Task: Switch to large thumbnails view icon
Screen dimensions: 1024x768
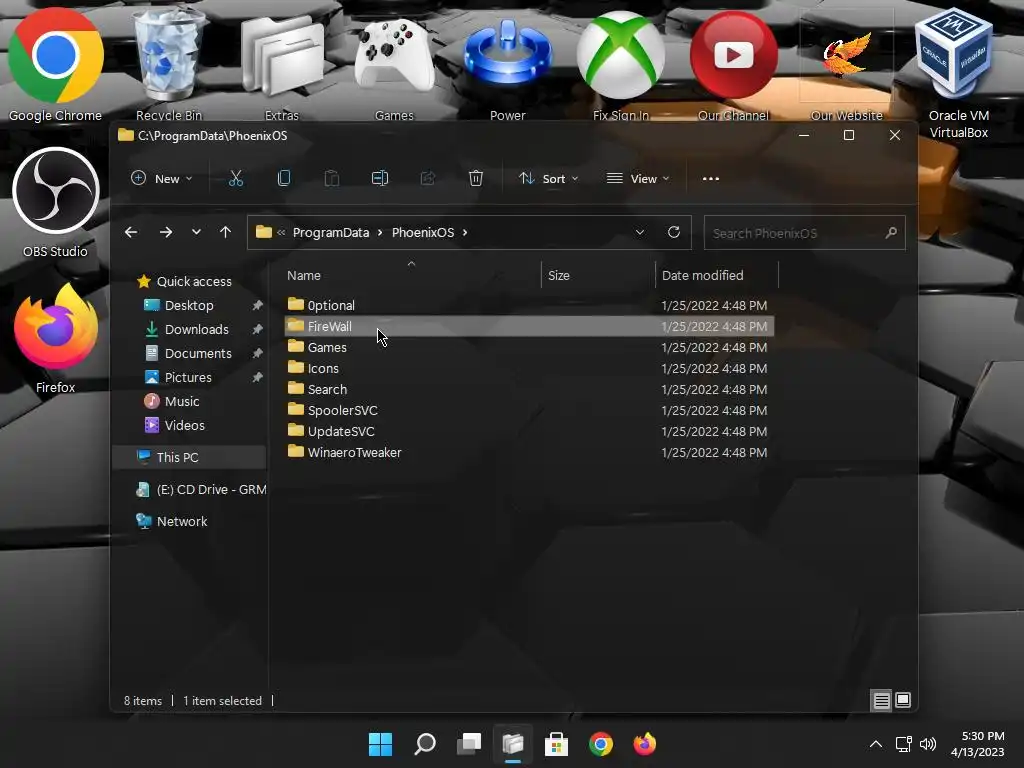Action: [903, 700]
